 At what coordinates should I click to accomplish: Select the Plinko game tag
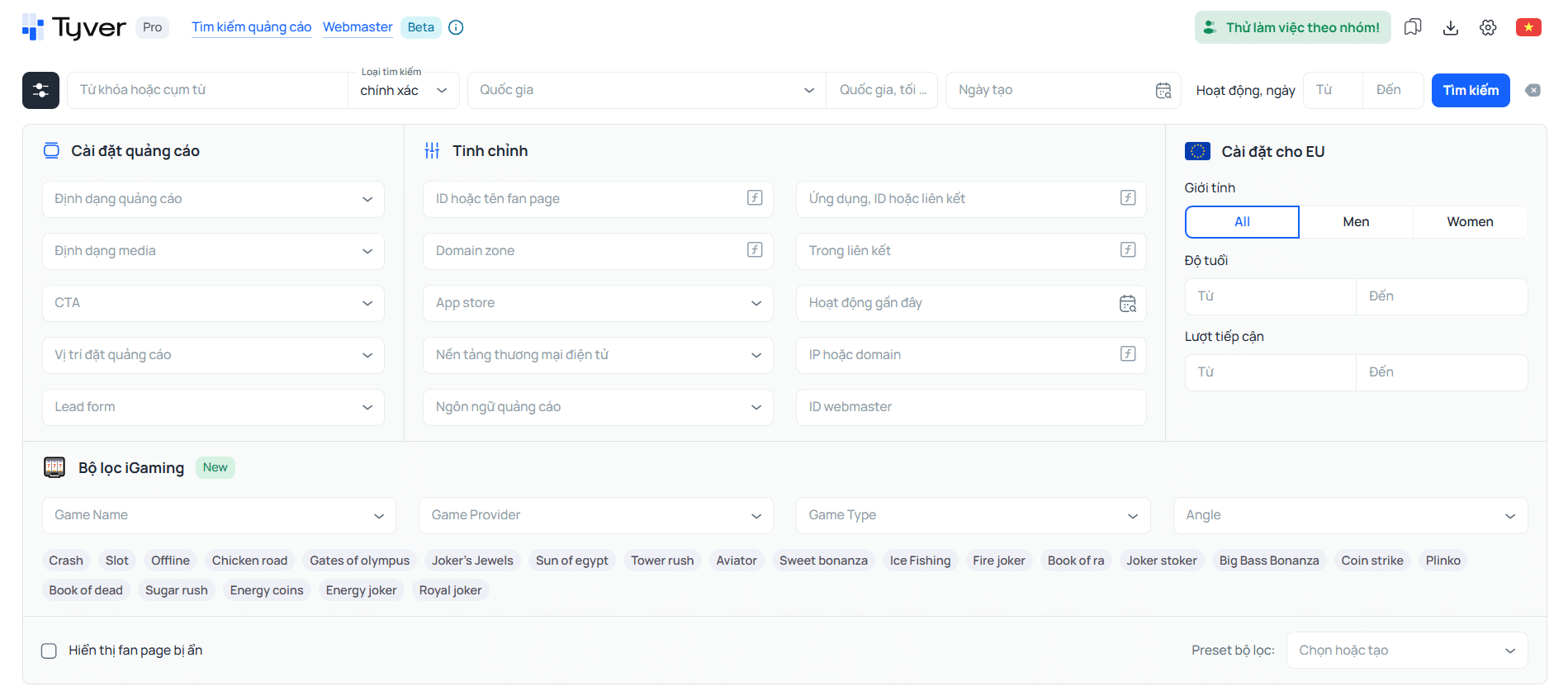[1442, 561]
